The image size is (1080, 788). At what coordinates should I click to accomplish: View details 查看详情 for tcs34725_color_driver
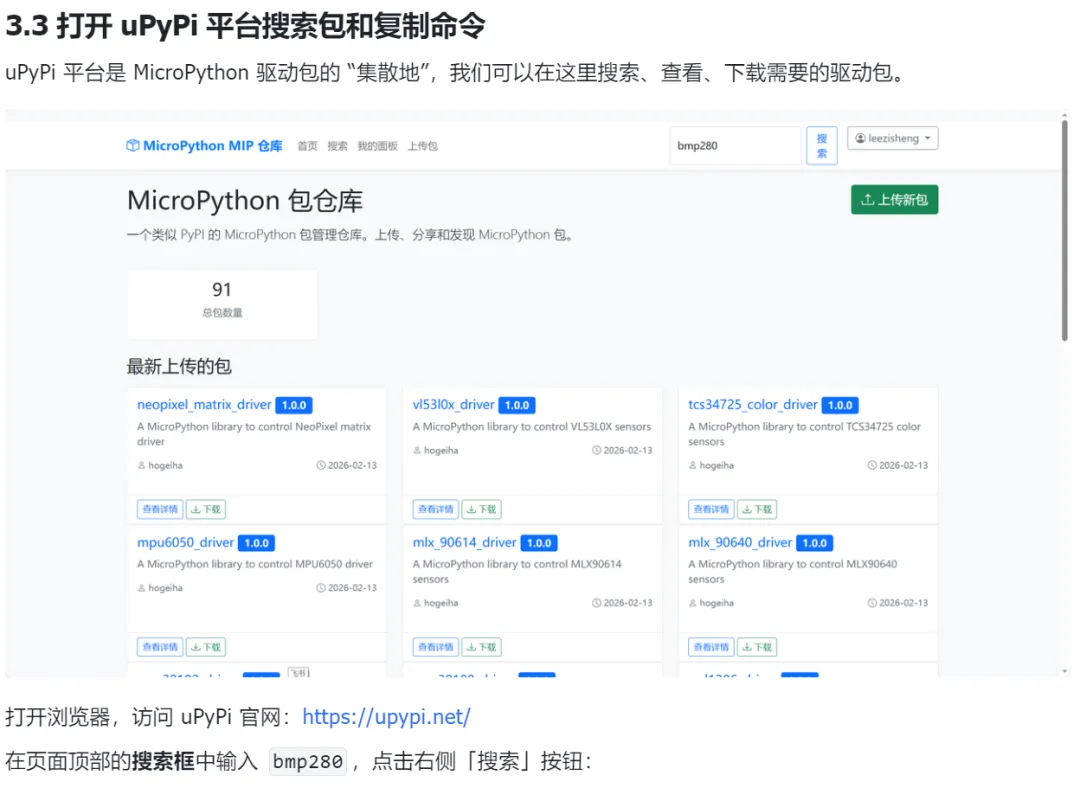pos(711,509)
